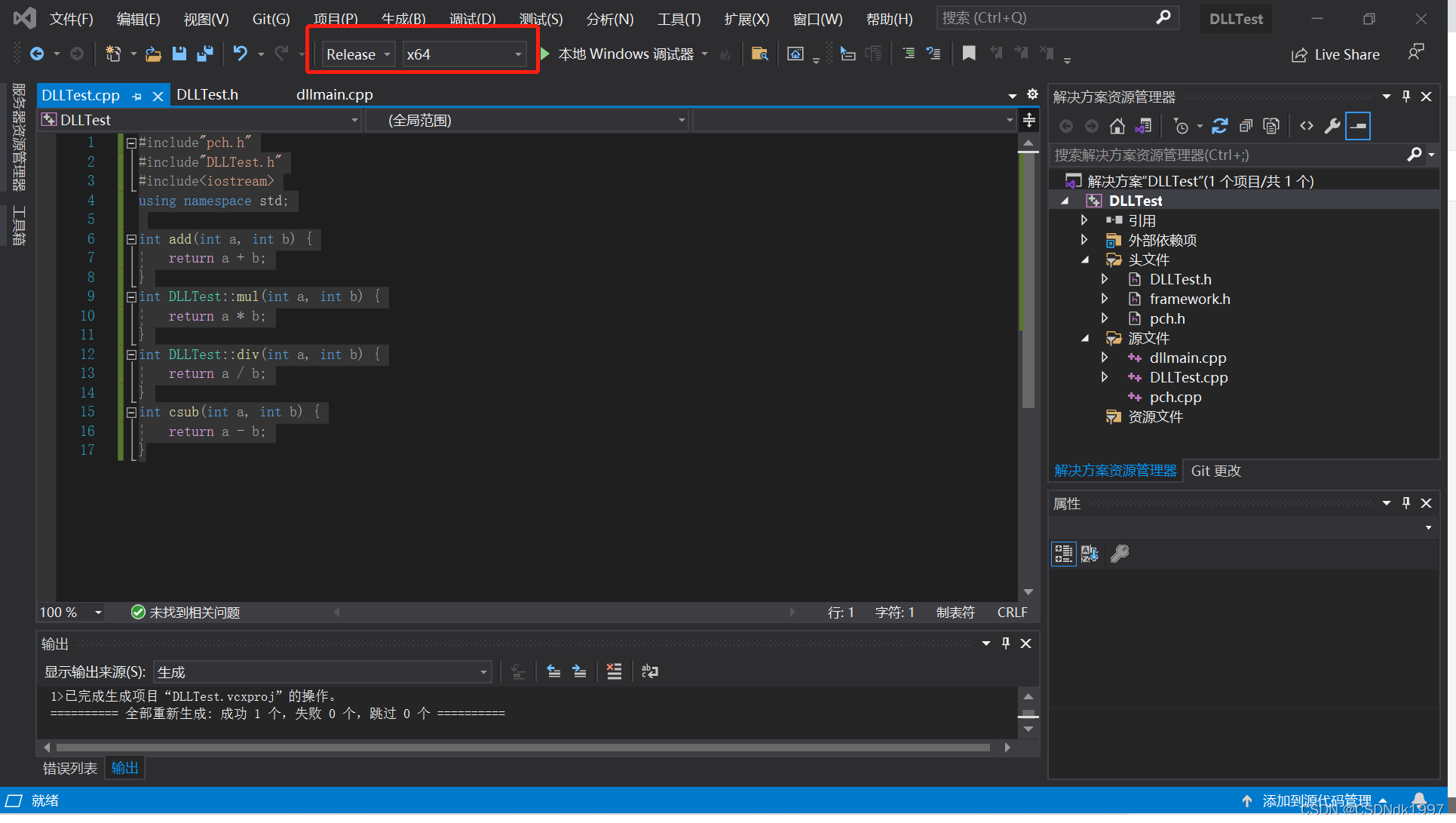
Task: Click the output panel horizontal scrollbar
Action: pos(523,747)
